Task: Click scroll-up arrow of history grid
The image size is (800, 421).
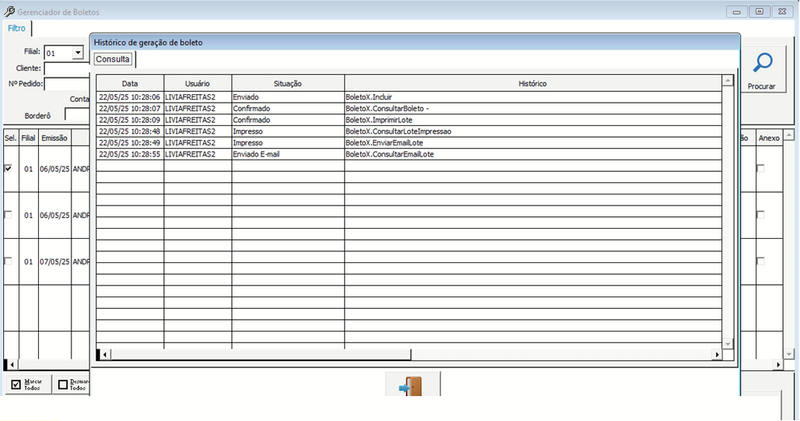Action: 728,81
